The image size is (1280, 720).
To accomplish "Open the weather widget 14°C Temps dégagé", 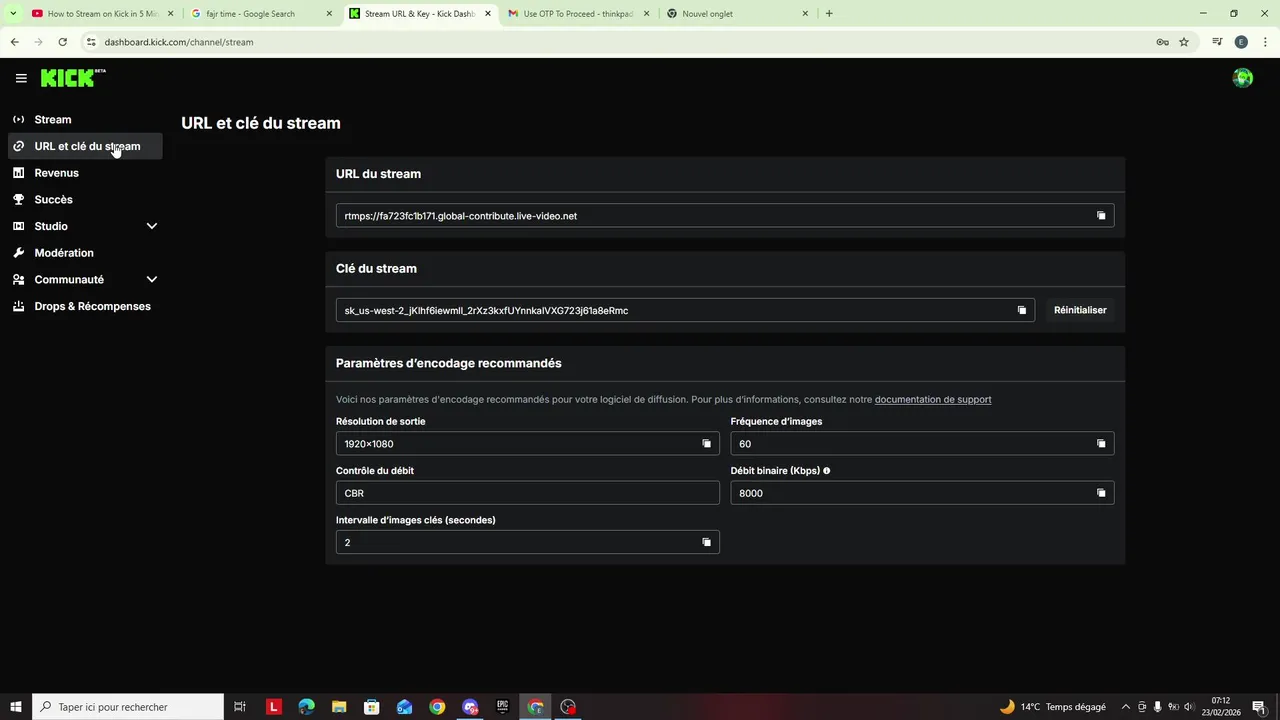I will click(x=1052, y=707).
